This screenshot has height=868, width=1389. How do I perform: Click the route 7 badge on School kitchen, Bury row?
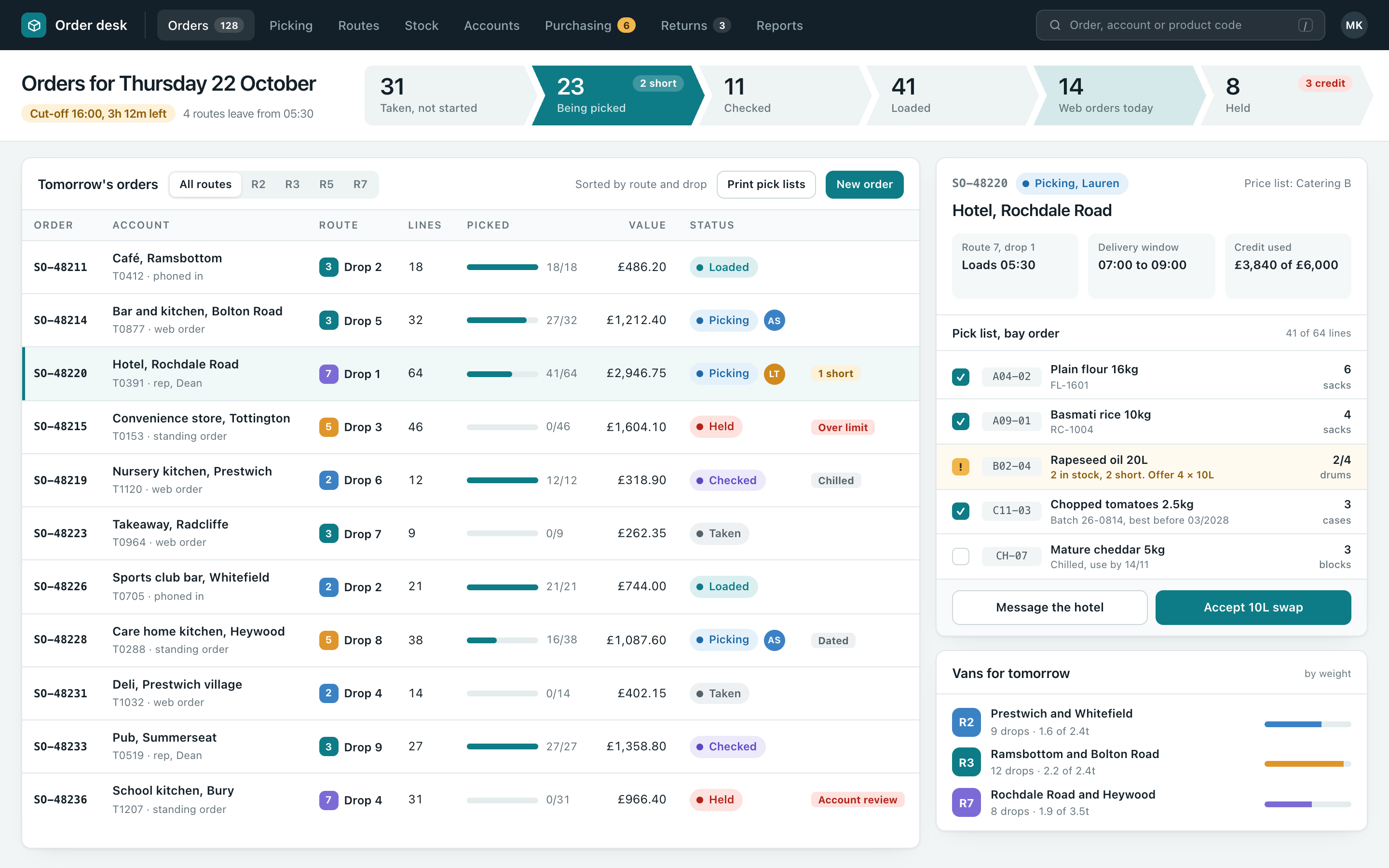pos(328,800)
